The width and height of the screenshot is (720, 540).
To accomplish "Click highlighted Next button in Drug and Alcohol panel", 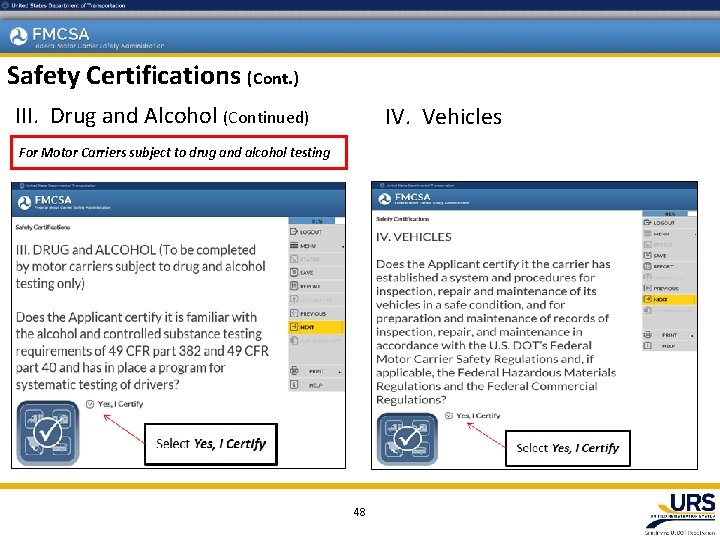I will [x=316, y=327].
